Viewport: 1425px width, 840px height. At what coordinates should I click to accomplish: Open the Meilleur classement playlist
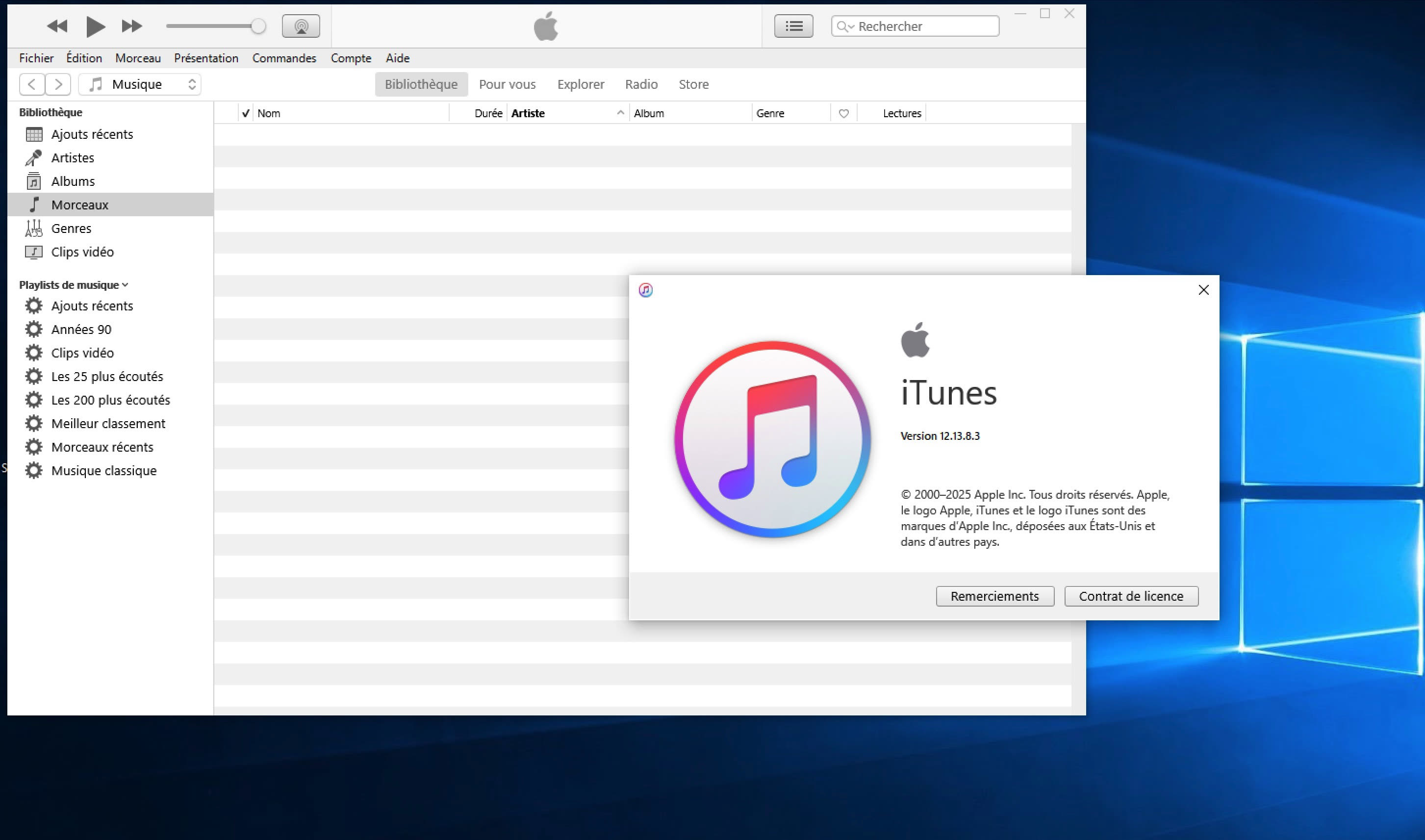pos(110,423)
